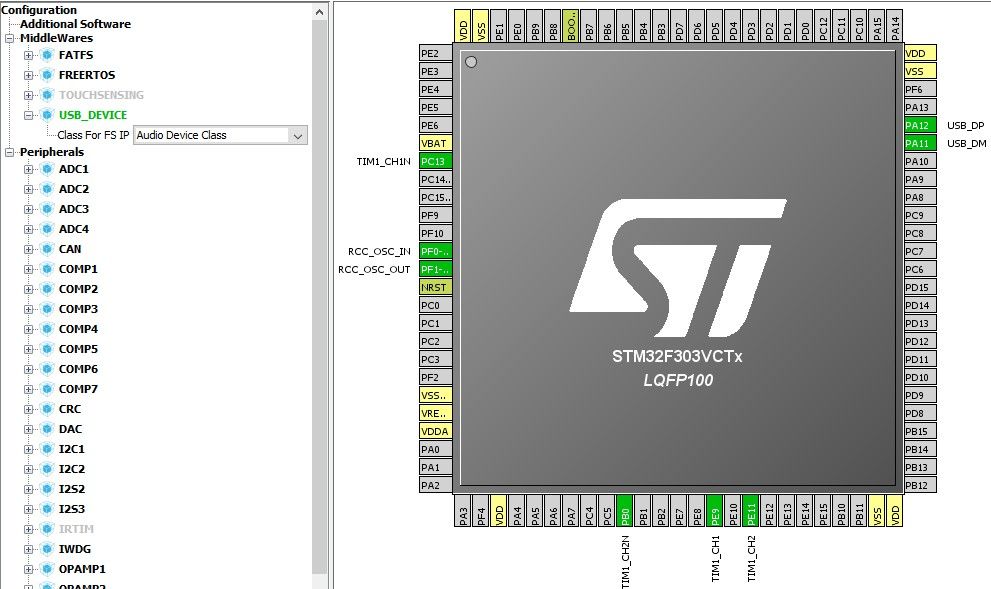Click the I2C1 cube icon

click(47, 449)
